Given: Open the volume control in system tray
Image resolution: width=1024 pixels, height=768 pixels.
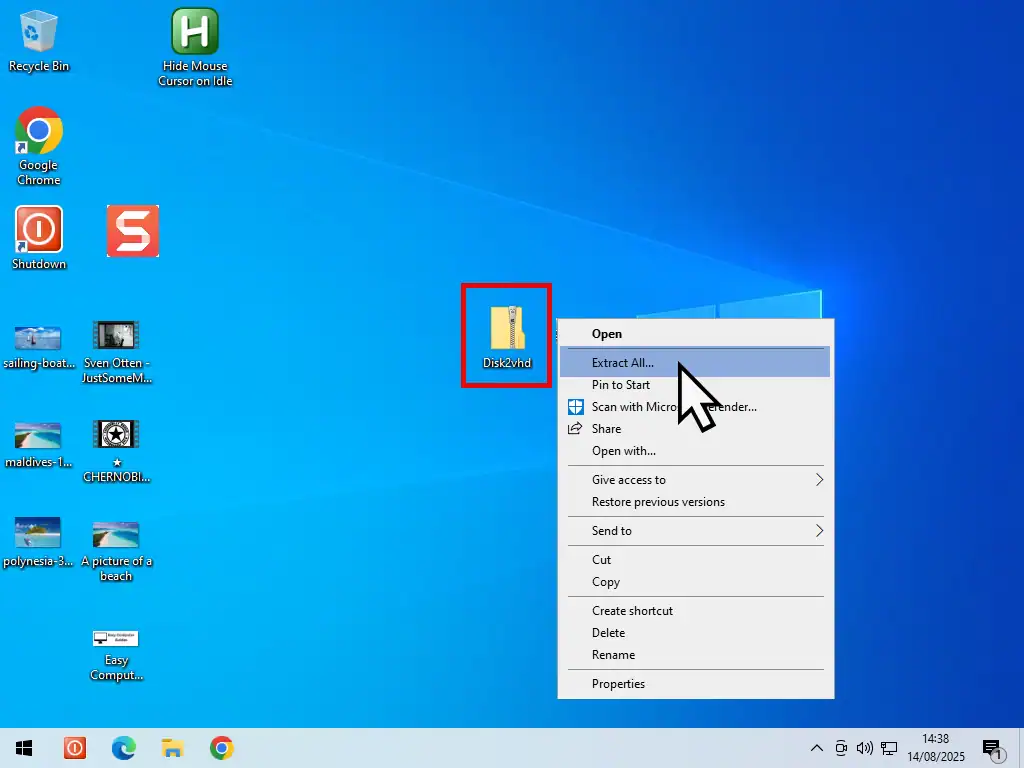Looking at the screenshot, I should pos(865,748).
